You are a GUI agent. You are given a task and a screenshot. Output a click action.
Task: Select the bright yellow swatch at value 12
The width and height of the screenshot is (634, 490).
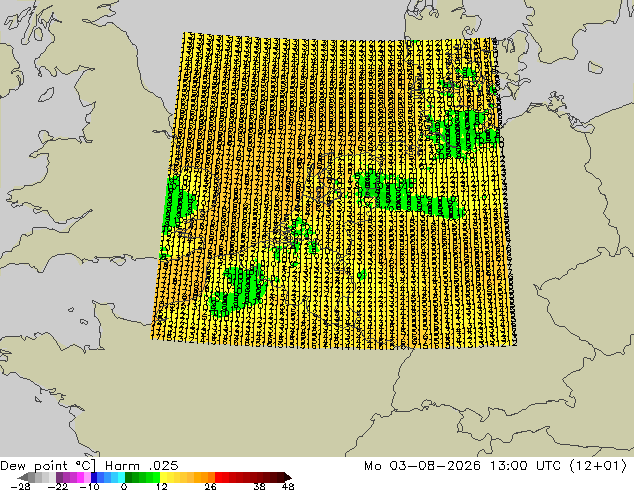tap(163, 477)
